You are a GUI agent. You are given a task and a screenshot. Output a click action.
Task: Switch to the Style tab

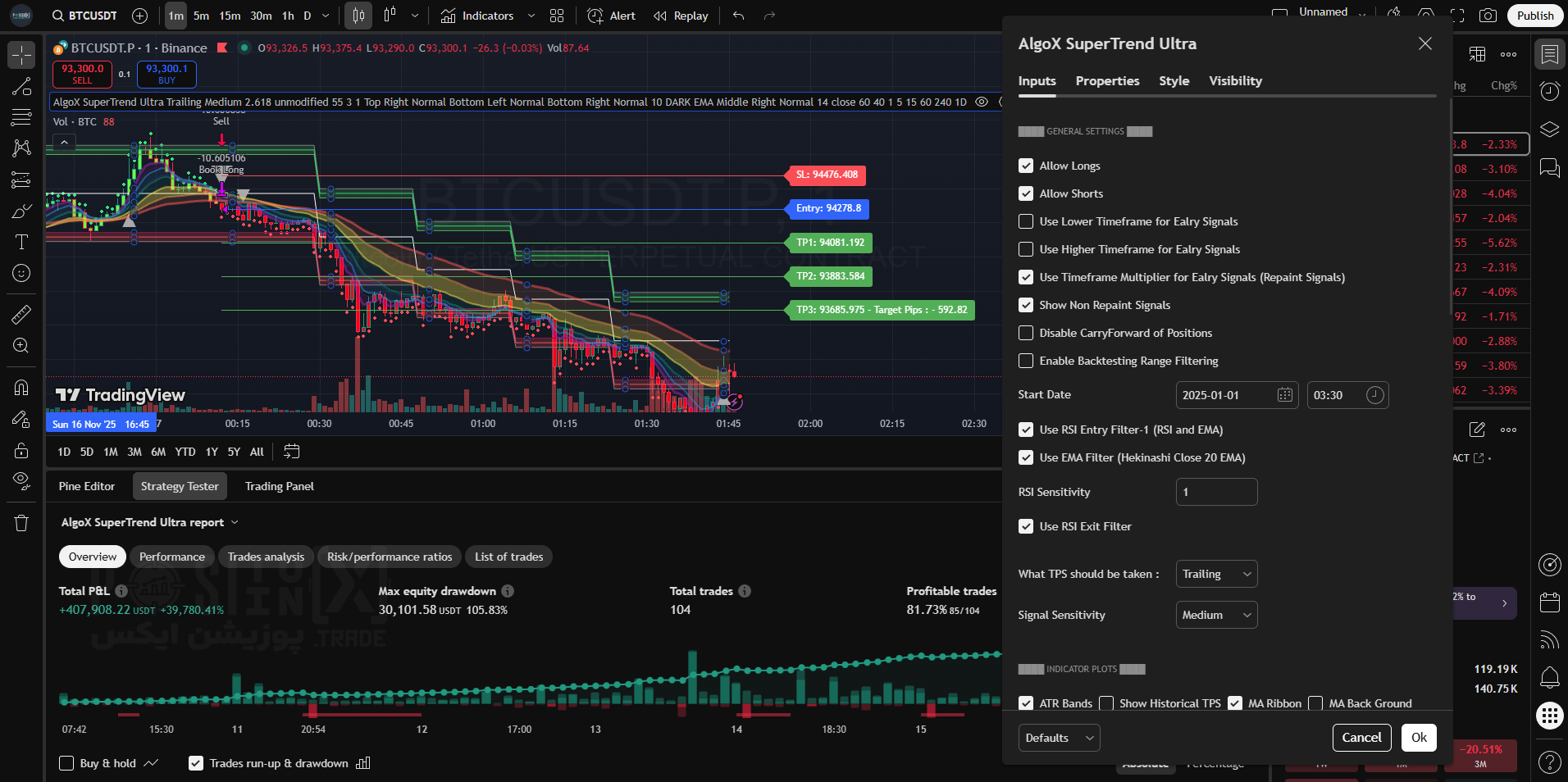pyautogui.click(x=1174, y=80)
